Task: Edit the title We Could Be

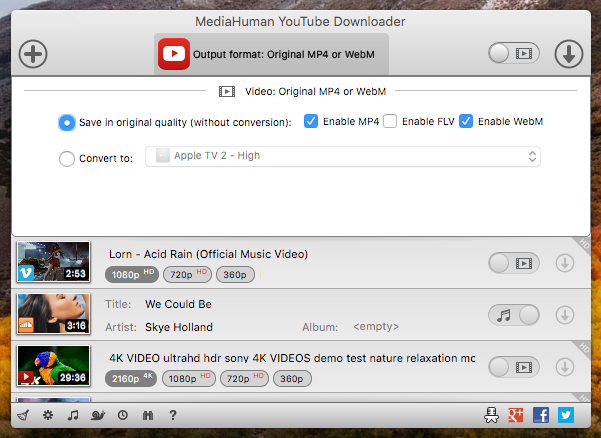Action: point(178,304)
